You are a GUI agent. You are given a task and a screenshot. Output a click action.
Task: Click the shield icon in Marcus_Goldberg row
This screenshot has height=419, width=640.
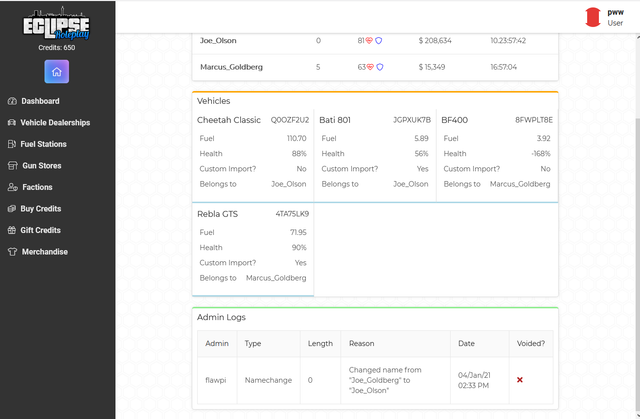[x=380, y=67]
